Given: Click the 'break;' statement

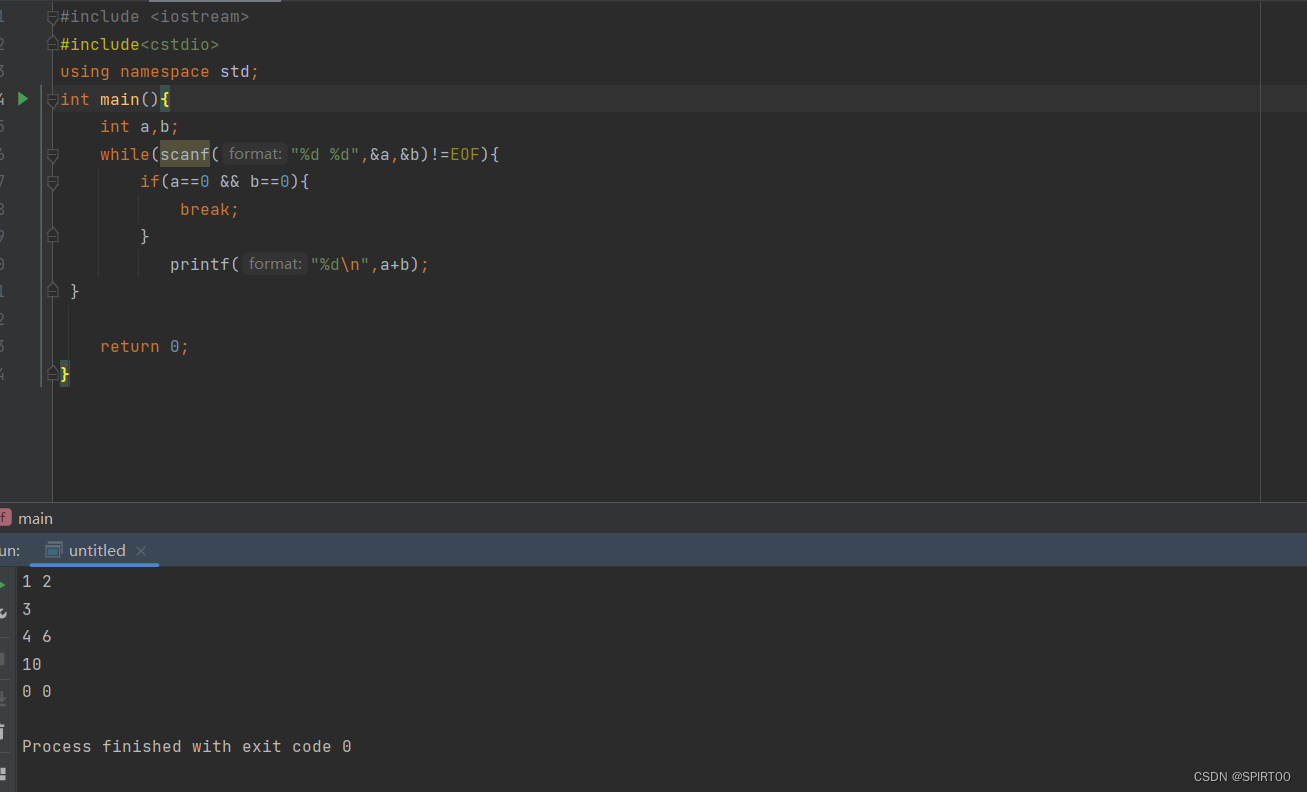Looking at the screenshot, I should coord(210,209).
